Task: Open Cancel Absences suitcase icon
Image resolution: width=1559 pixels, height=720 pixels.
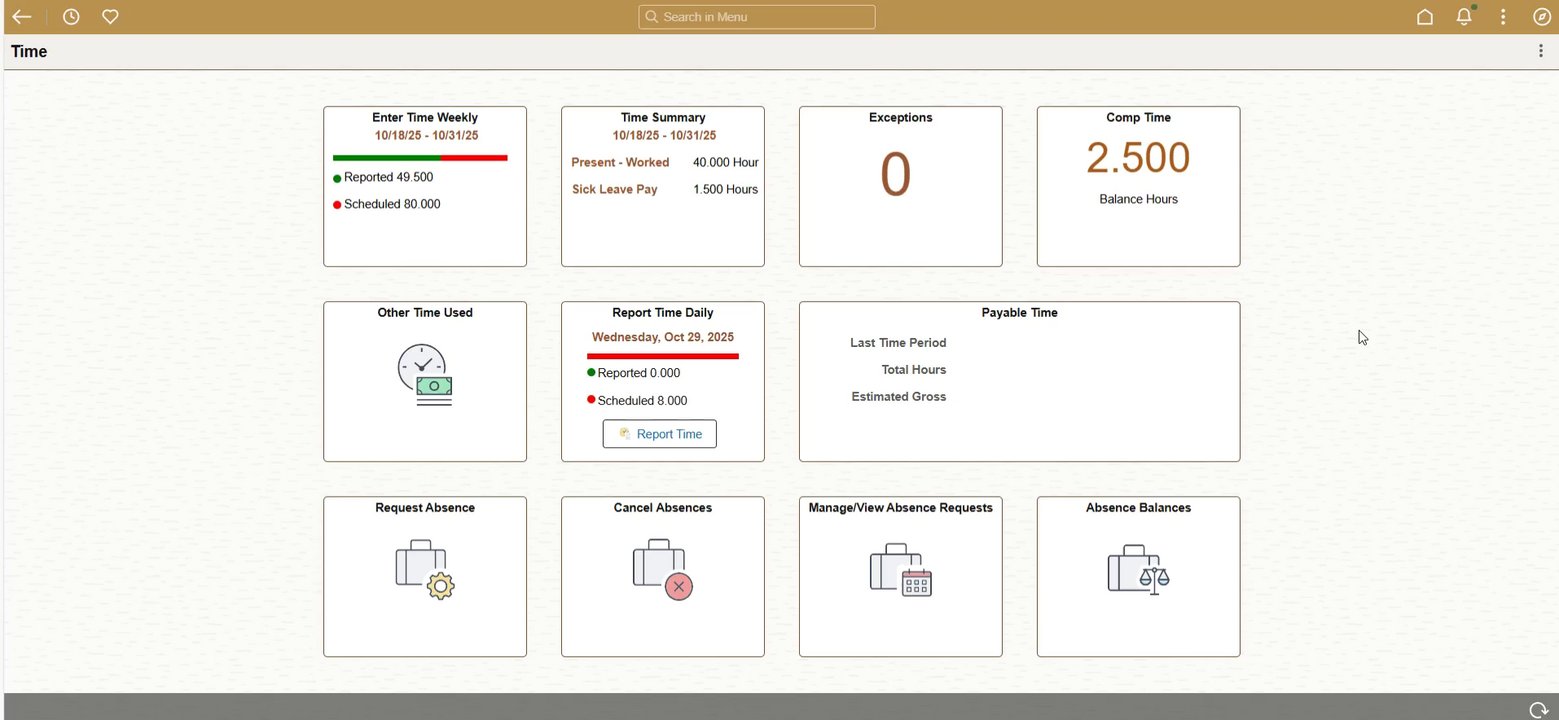Action: point(663,569)
